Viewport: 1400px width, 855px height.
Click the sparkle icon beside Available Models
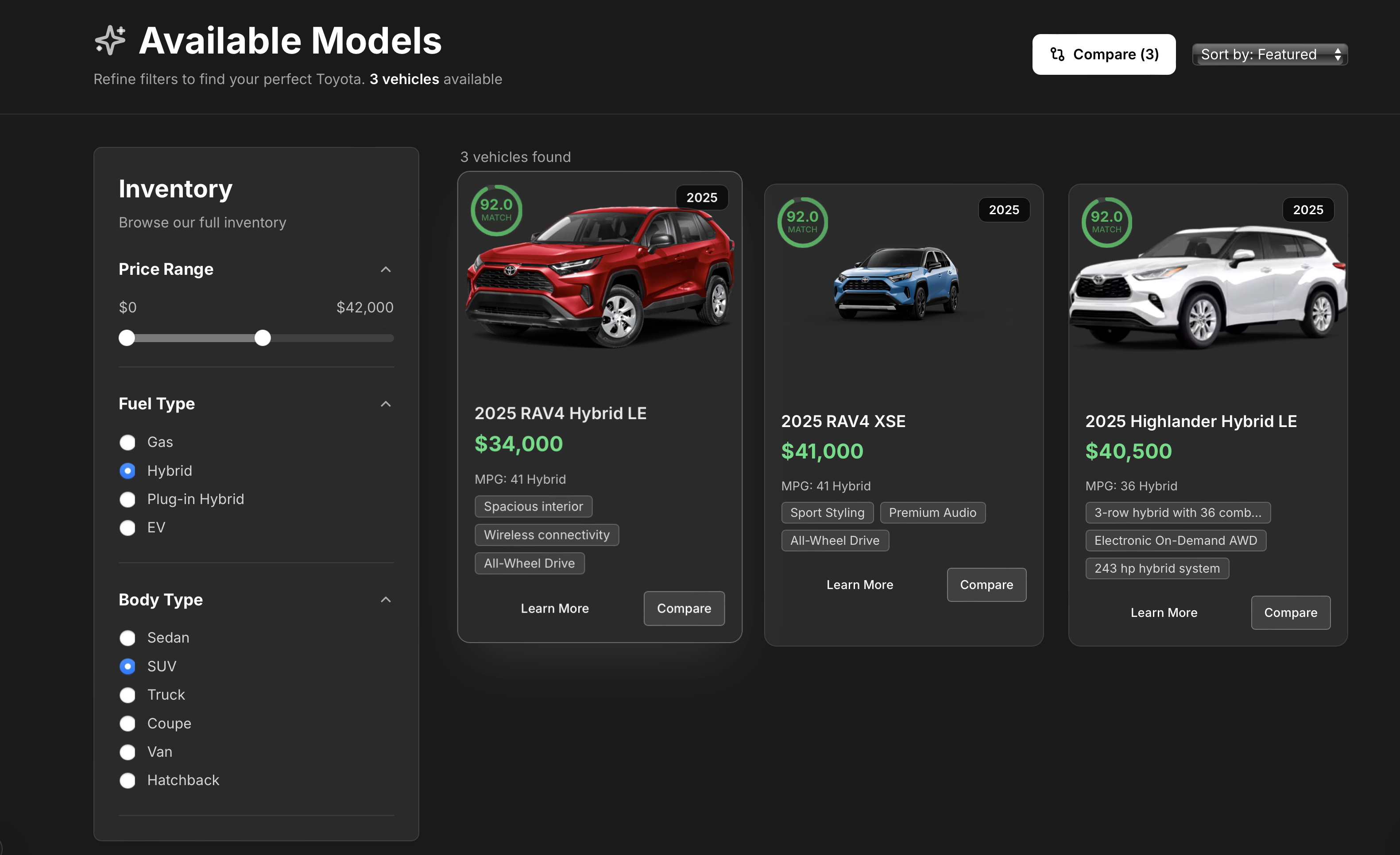[110, 40]
